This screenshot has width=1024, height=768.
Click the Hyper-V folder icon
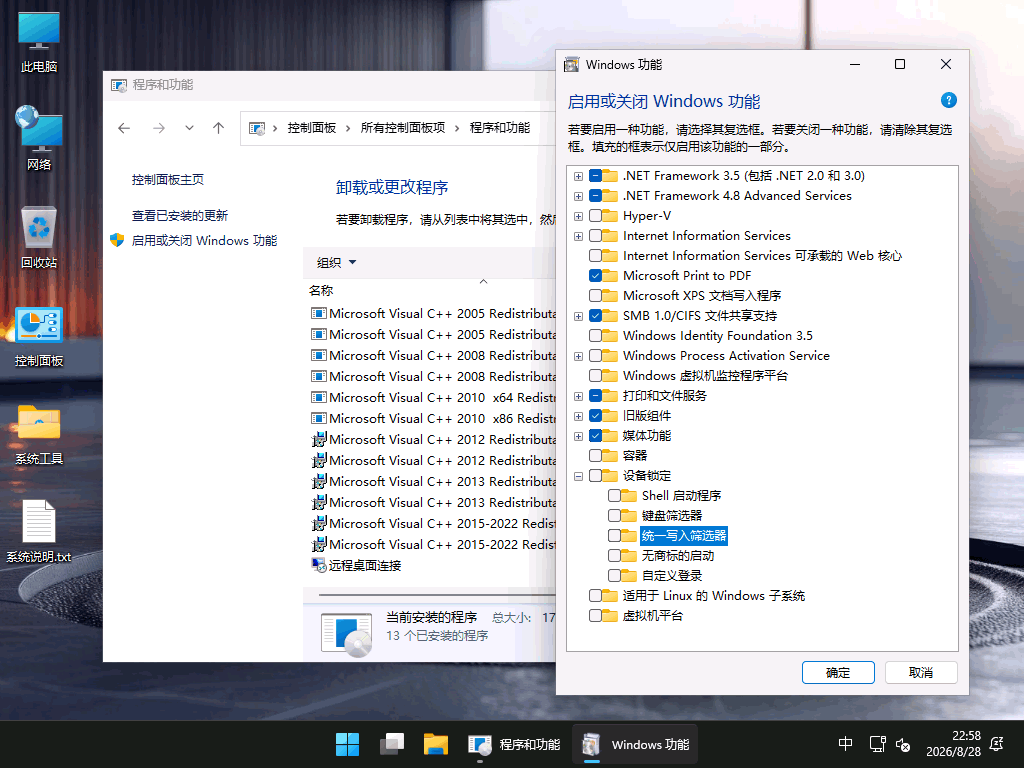click(610, 216)
